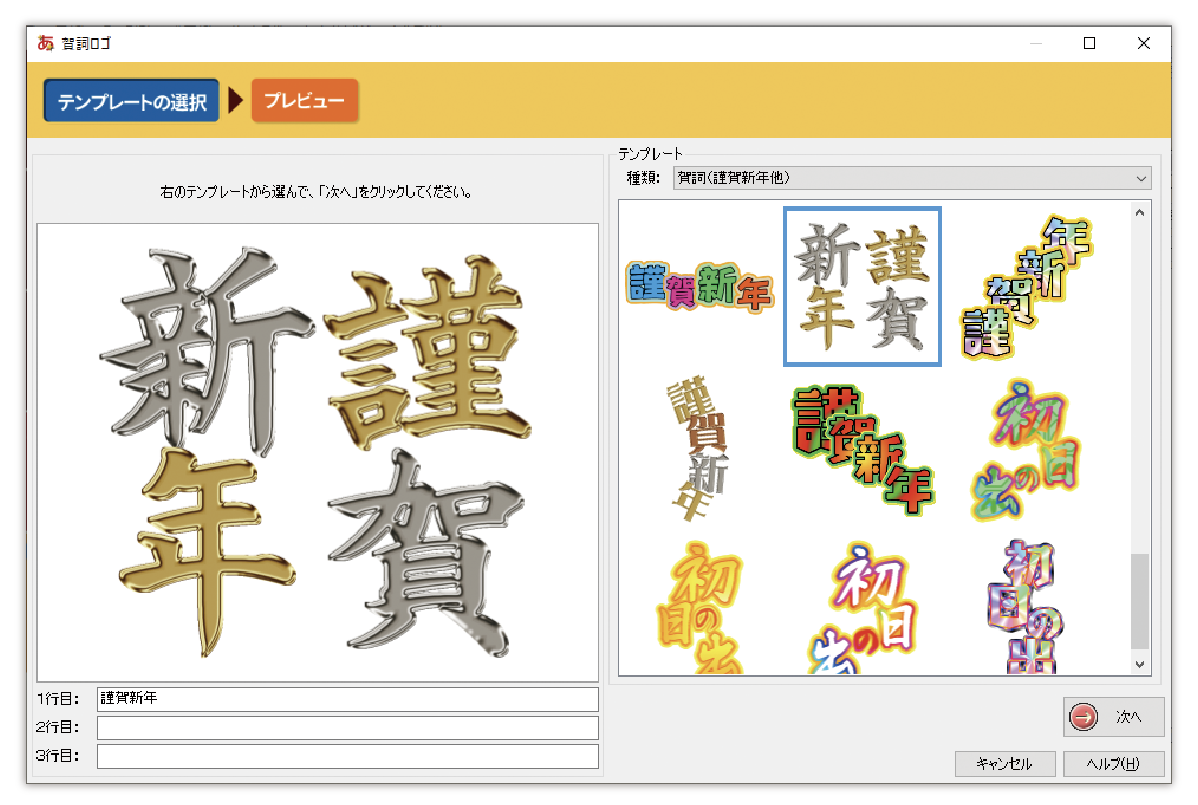Select the colorful horizontal 謹賀新年 template
Image resolution: width=1198 pixels, height=805 pixels.
coord(700,287)
